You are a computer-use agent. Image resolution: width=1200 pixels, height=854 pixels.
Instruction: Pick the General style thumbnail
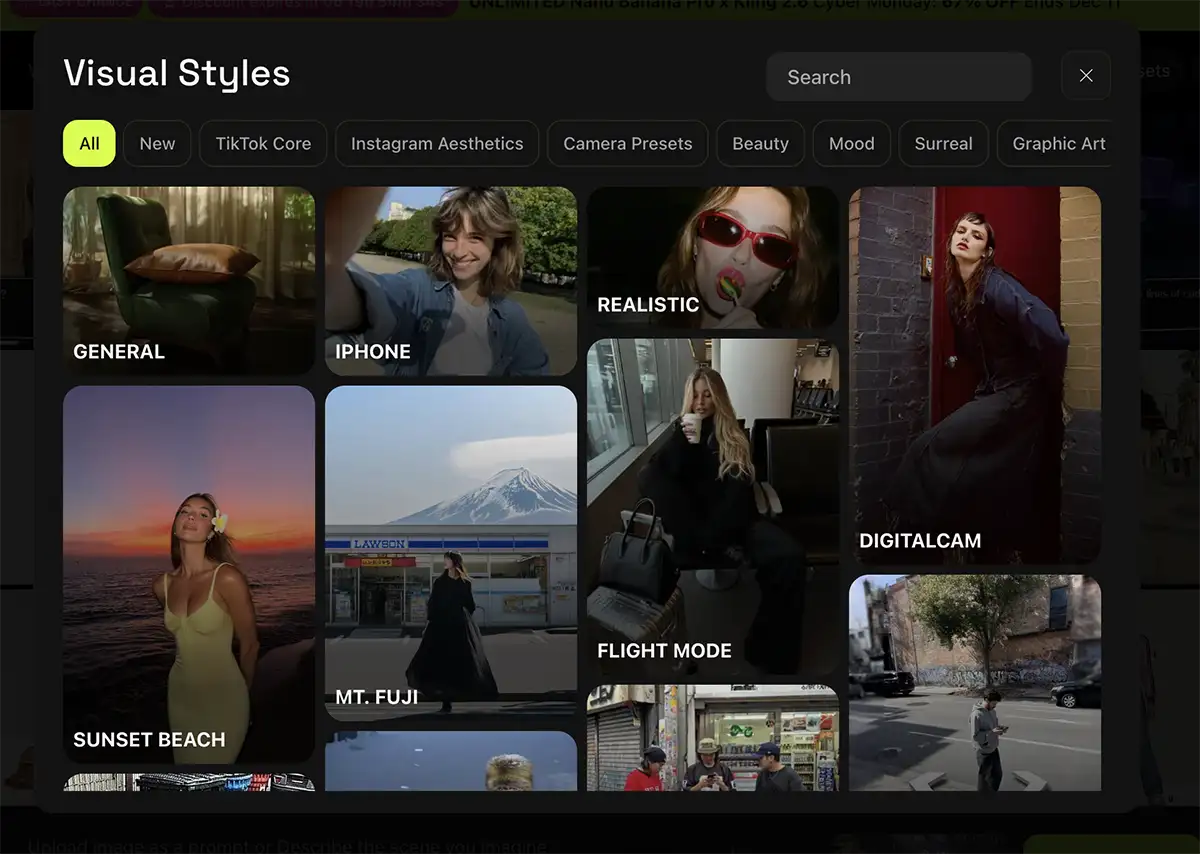pos(189,280)
